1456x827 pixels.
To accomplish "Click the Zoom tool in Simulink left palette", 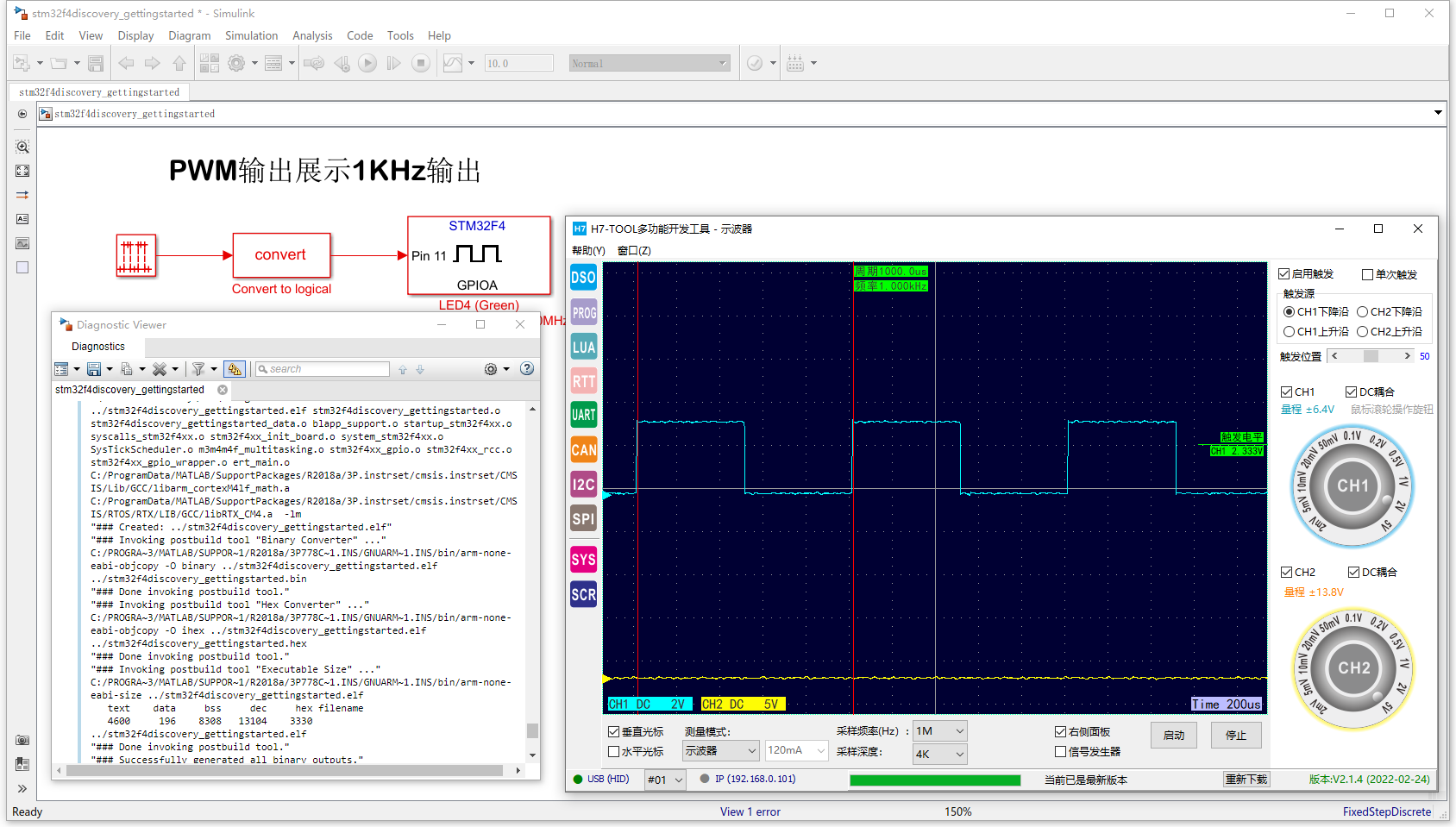I will pos(22,147).
